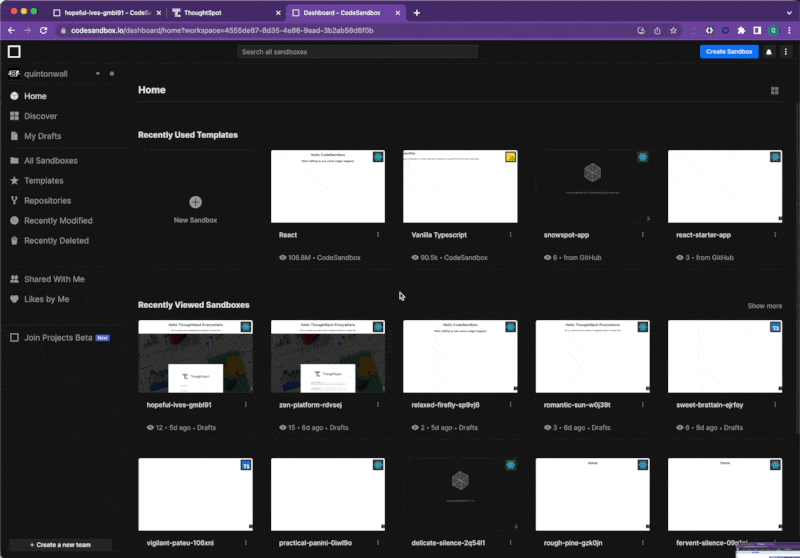Open the React template options menu
The width and height of the screenshot is (800, 558).
pyautogui.click(x=378, y=235)
